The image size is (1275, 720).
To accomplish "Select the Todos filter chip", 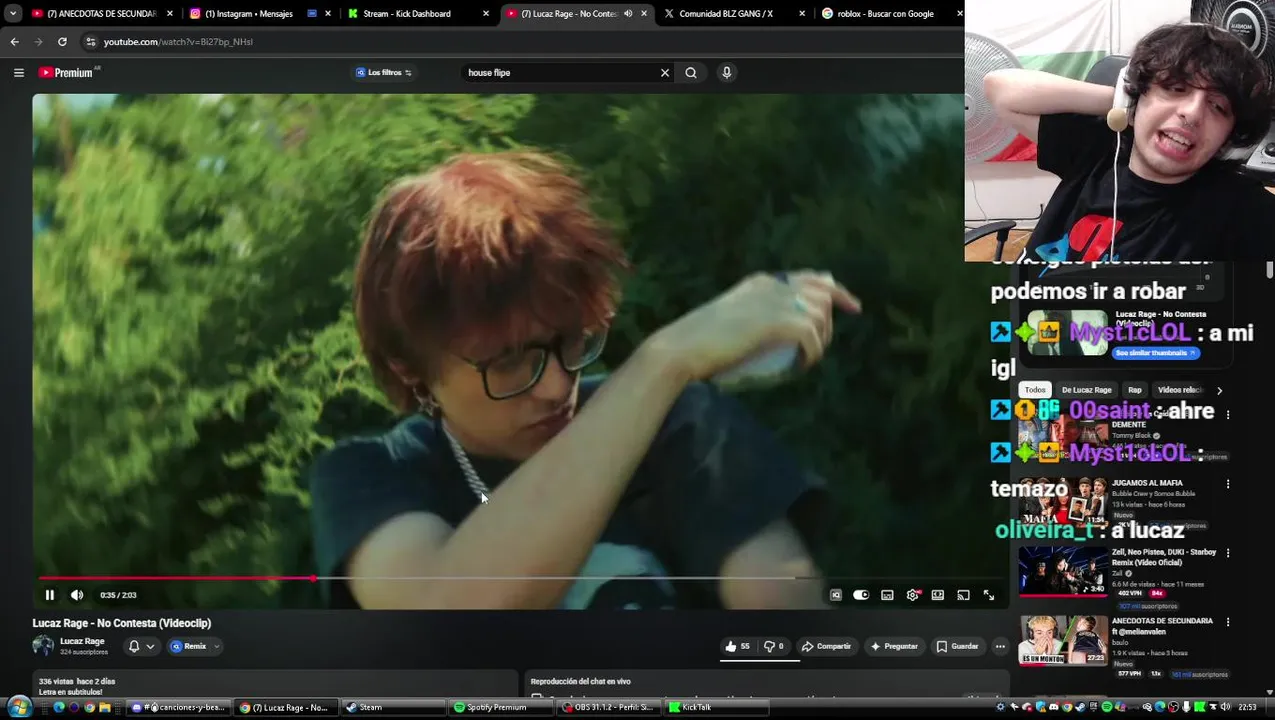I will 1035,390.
